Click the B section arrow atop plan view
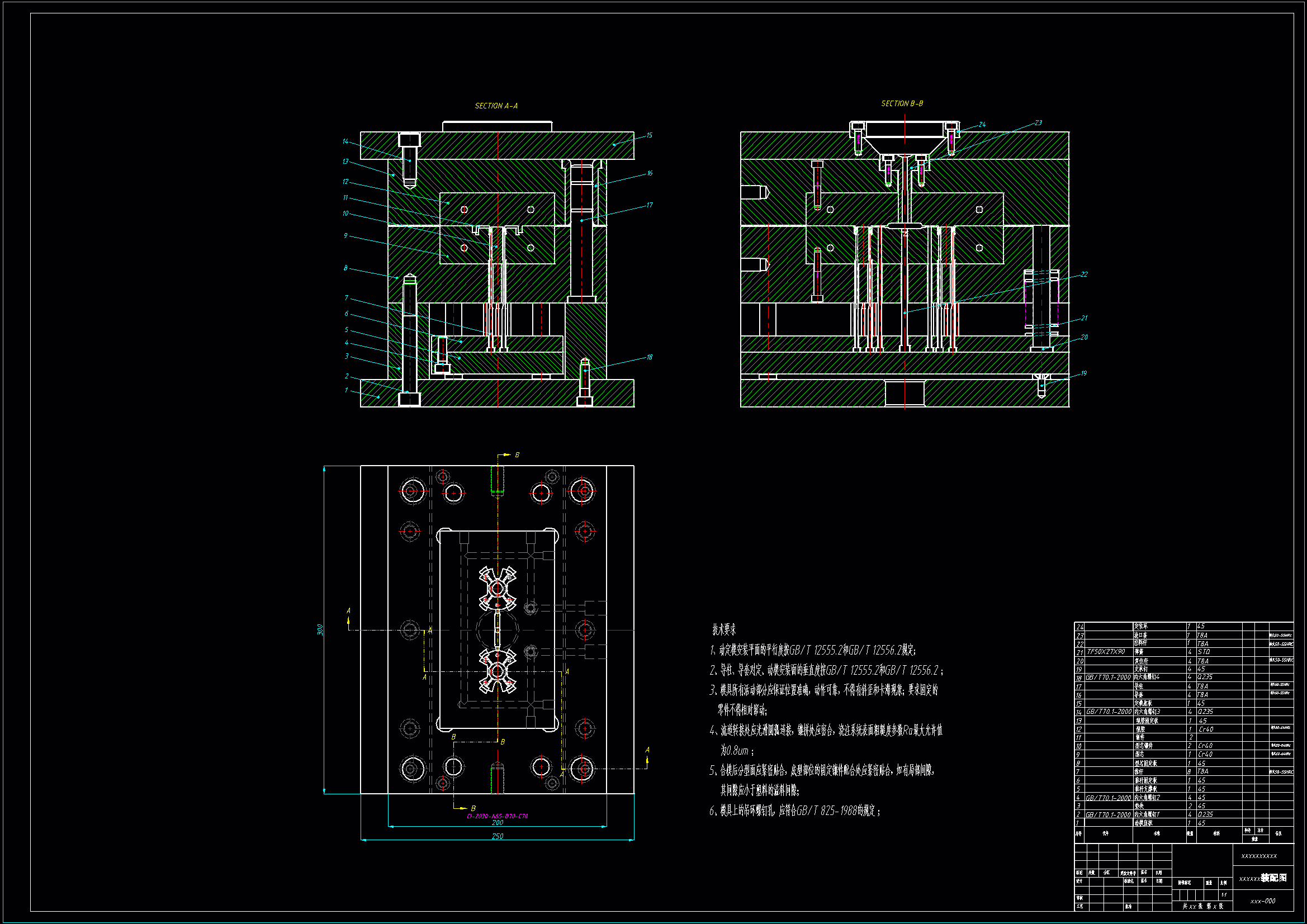Image resolution: width=1307 pixels, height=924 pixels. click(x=504, y=456)
